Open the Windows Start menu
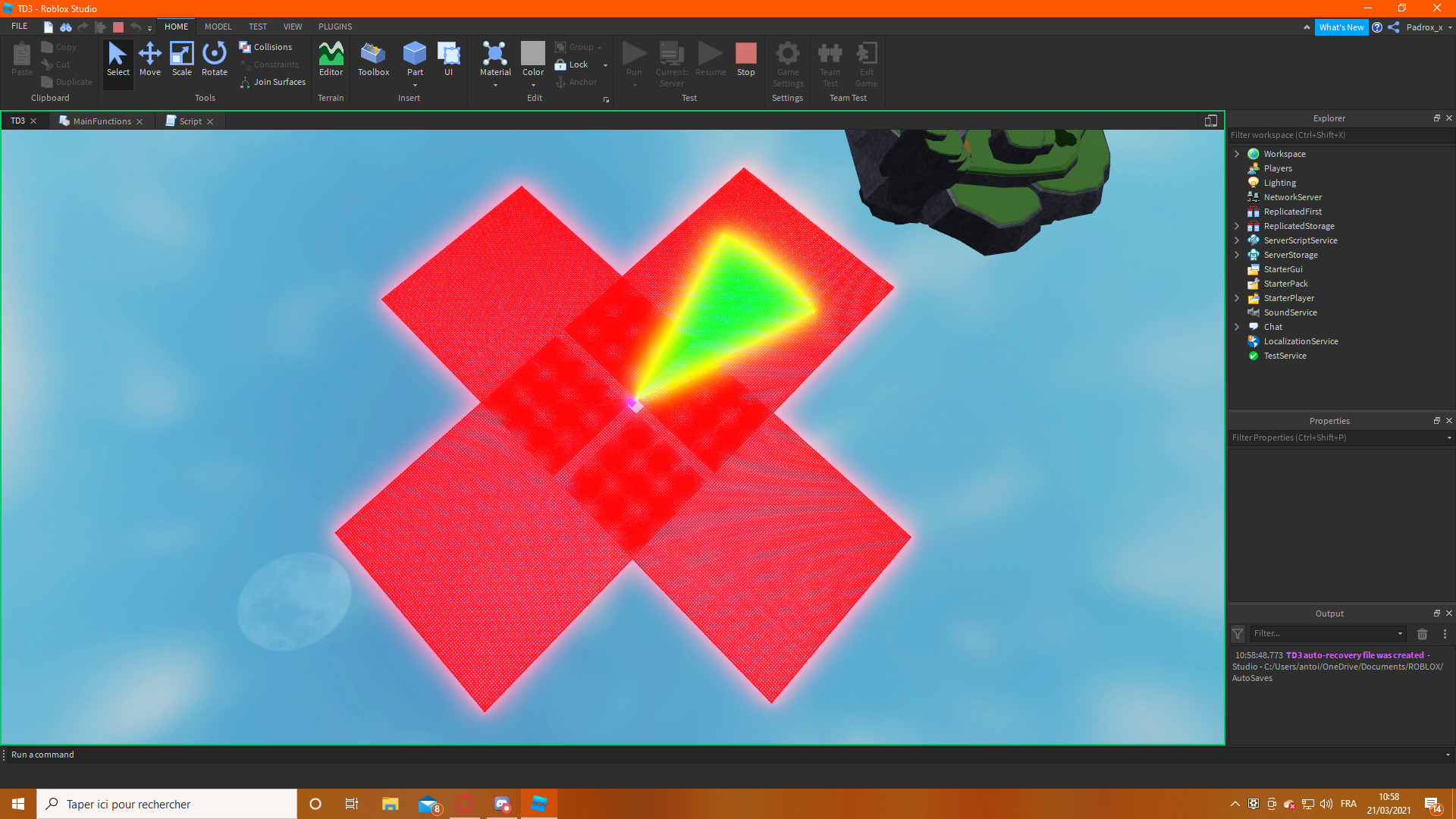The width and height of the screenshot is (1456, 819). [18, 804]
